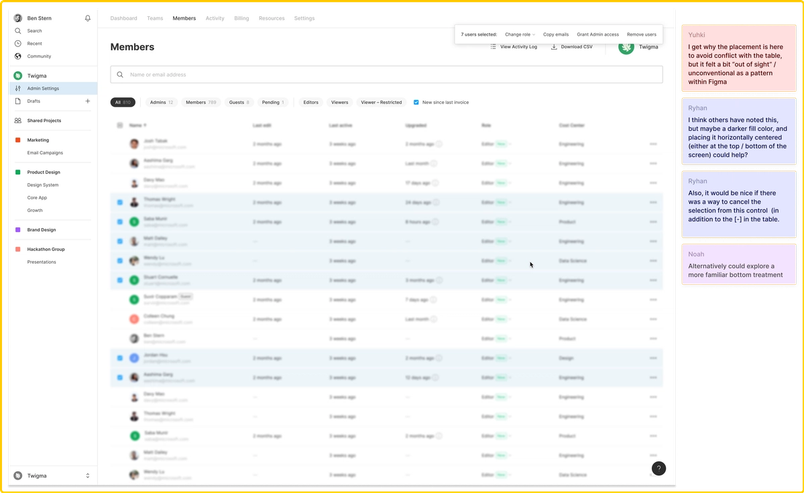Uncheck the selected Wendy Lu row checkbox
Image resolution: width=804 pixels, height=493 pixels.
(x=120, y=261)
